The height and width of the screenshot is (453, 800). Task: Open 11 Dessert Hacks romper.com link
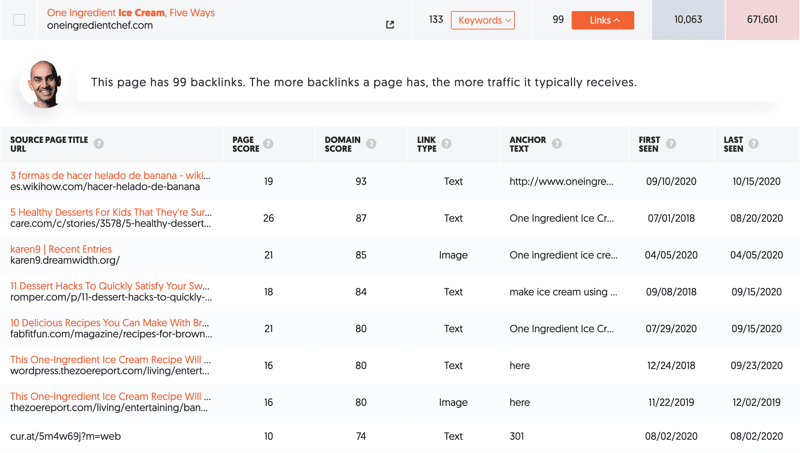(110, 286)
